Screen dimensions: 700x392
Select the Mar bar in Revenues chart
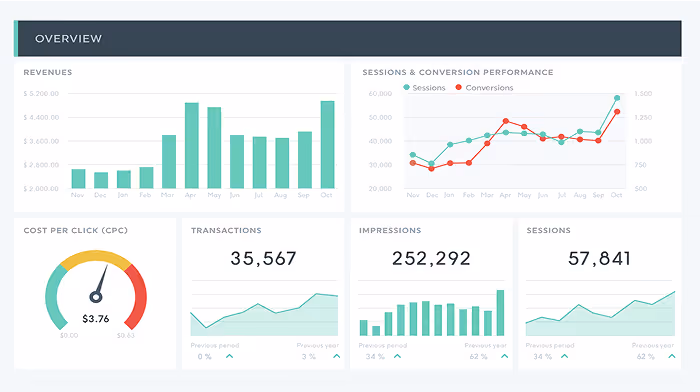tap(169, 162)
